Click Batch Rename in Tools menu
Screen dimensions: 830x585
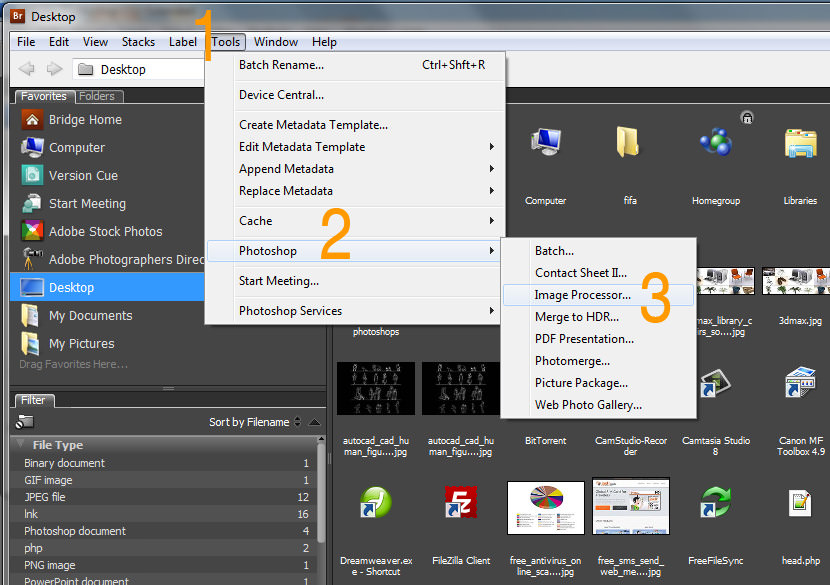[x=281, y=65]
